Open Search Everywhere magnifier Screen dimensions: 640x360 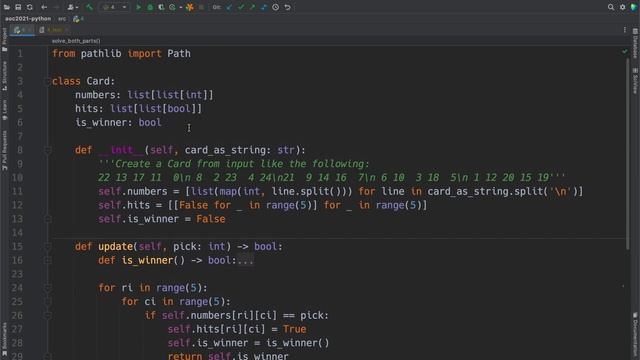[x=611, y=7]
